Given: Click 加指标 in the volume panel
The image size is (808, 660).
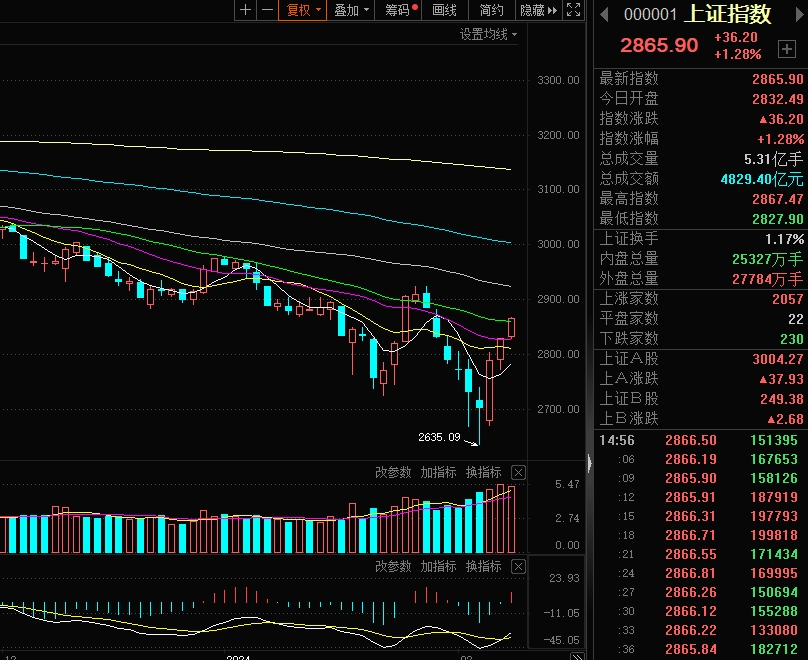Looking at the screenshot, I should point(439,472).
